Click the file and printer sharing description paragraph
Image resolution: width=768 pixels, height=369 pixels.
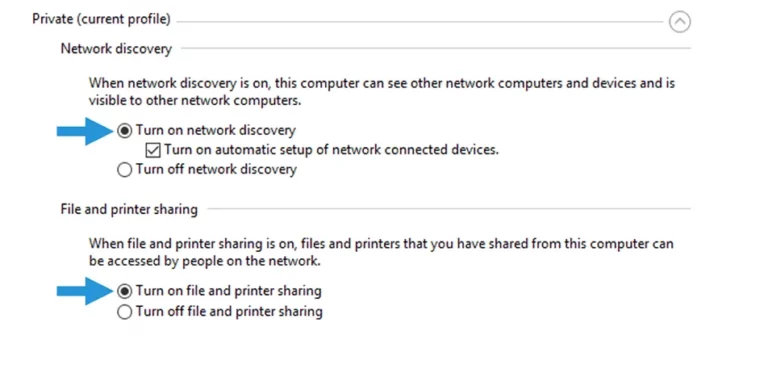381,252
